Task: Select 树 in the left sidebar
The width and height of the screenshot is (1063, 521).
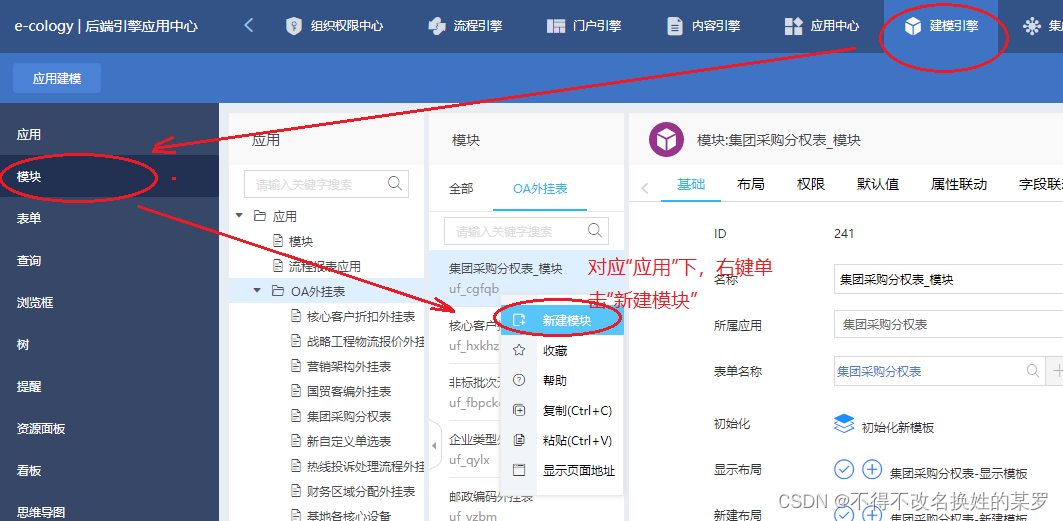Action: pyautogui.click(x=109, y=344)
